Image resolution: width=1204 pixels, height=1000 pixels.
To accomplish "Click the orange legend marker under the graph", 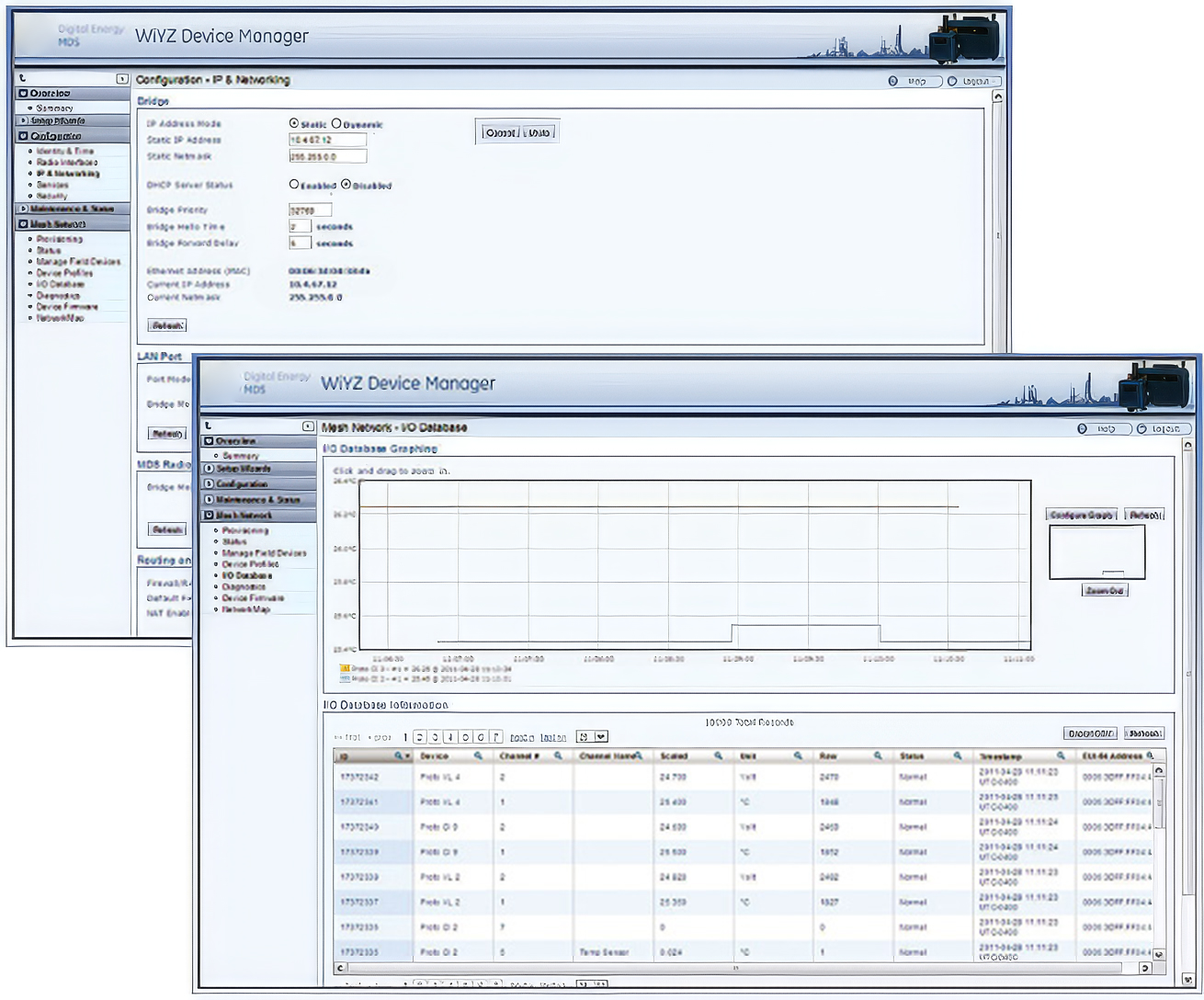I will [x=345, y=668].
